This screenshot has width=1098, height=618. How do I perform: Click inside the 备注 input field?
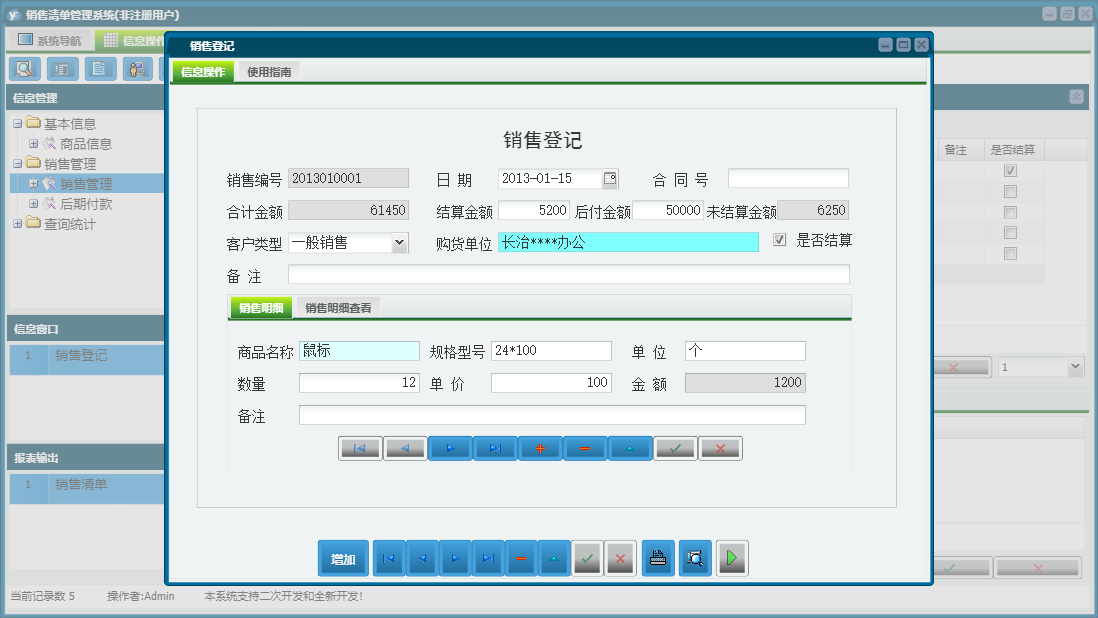(x=570, y=274)
